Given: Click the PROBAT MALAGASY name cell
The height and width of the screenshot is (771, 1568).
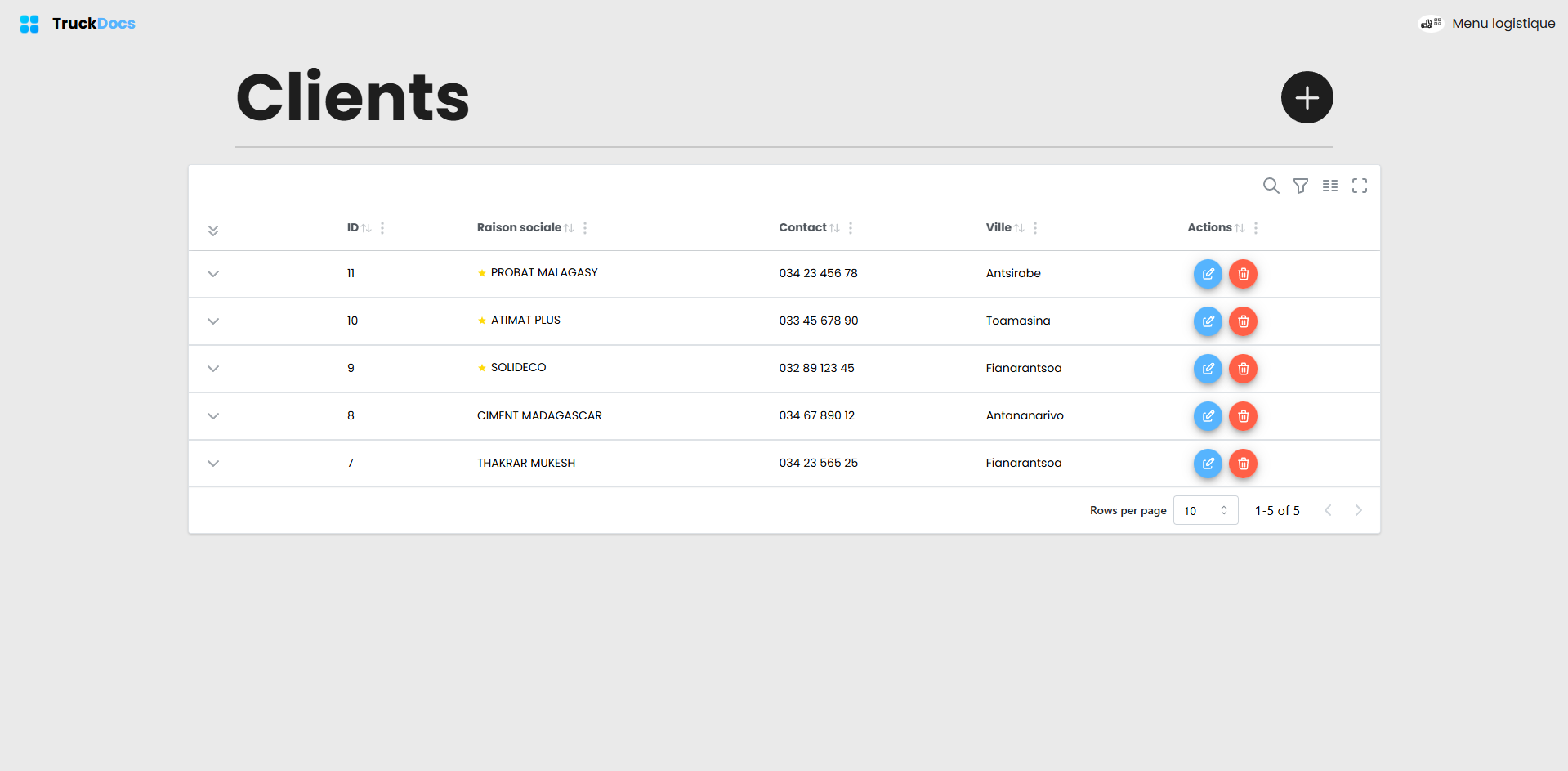Looking at the screenshot, I should (x=544, y=272).
